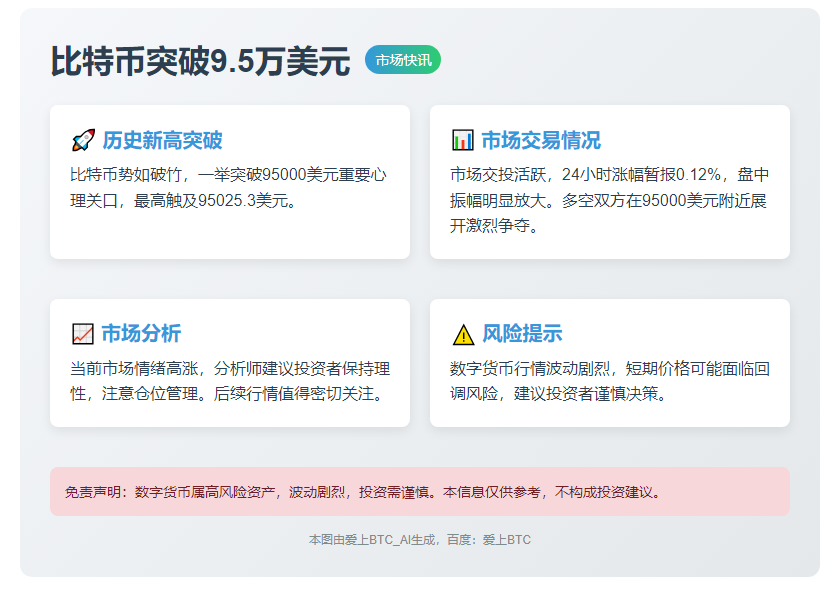
Task: Click the bar chart icon beside 市场交易情况
Action: [462, 140]
